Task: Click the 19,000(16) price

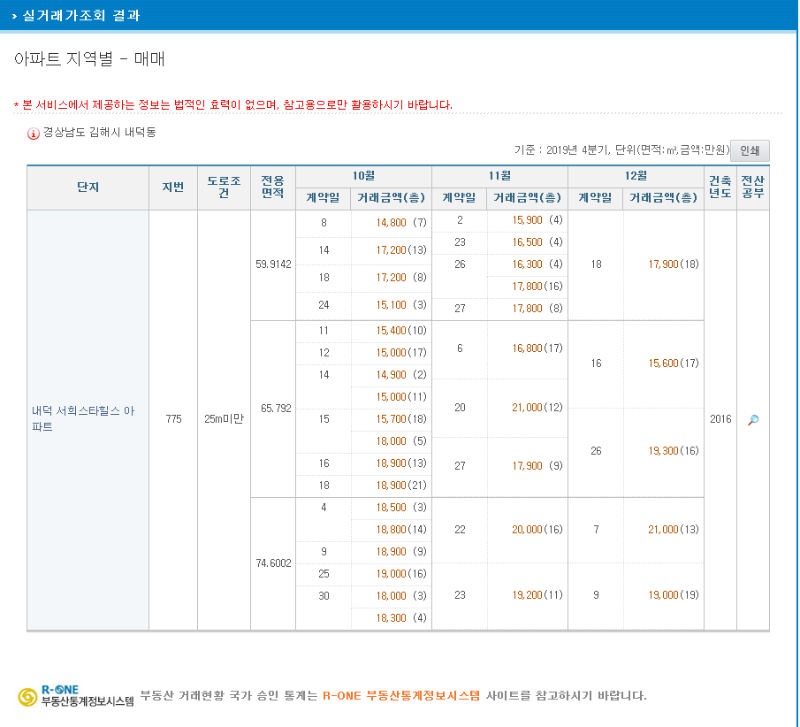Action: click(401, 574)
